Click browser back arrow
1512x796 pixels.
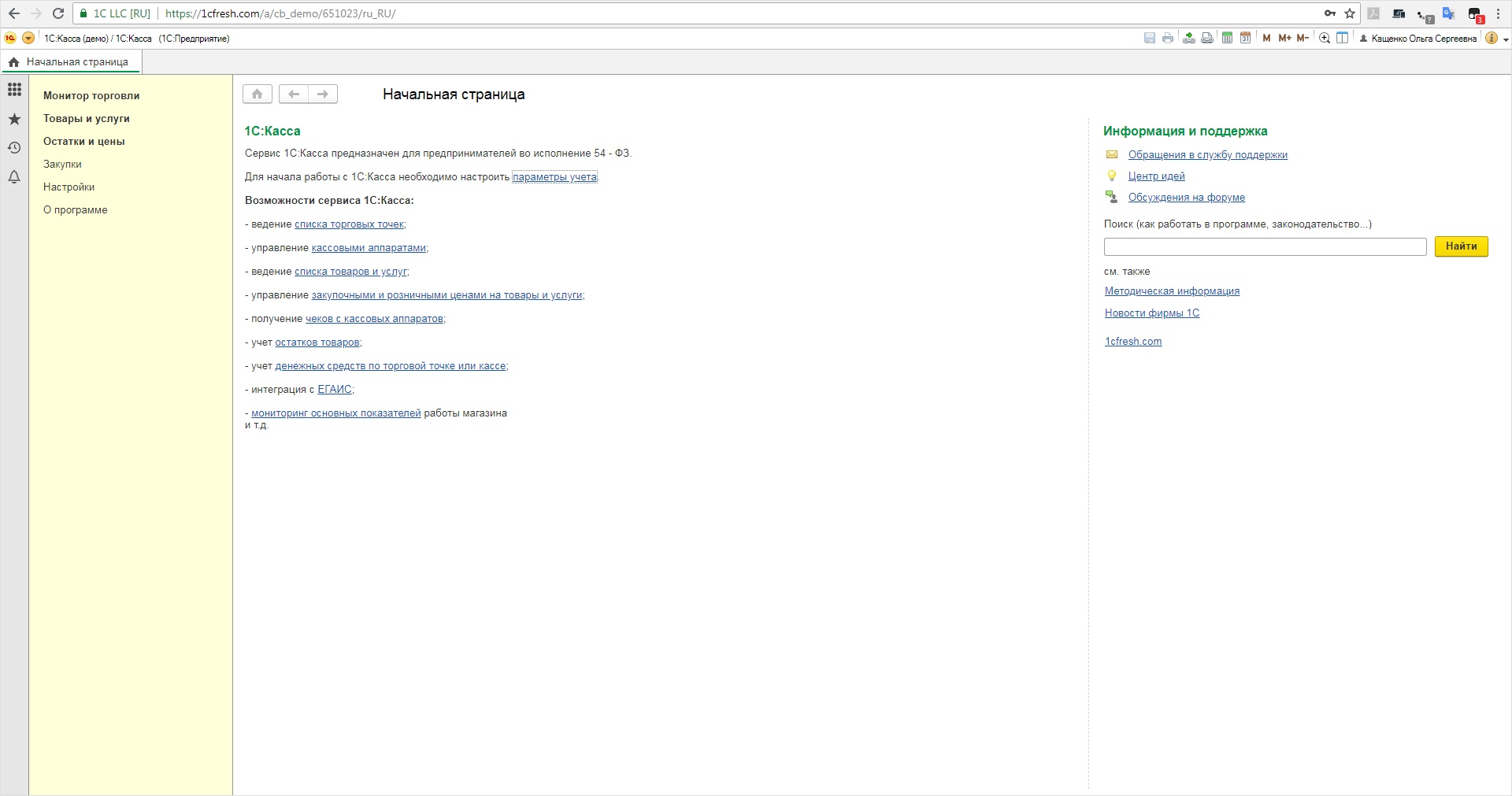[14, 13]
